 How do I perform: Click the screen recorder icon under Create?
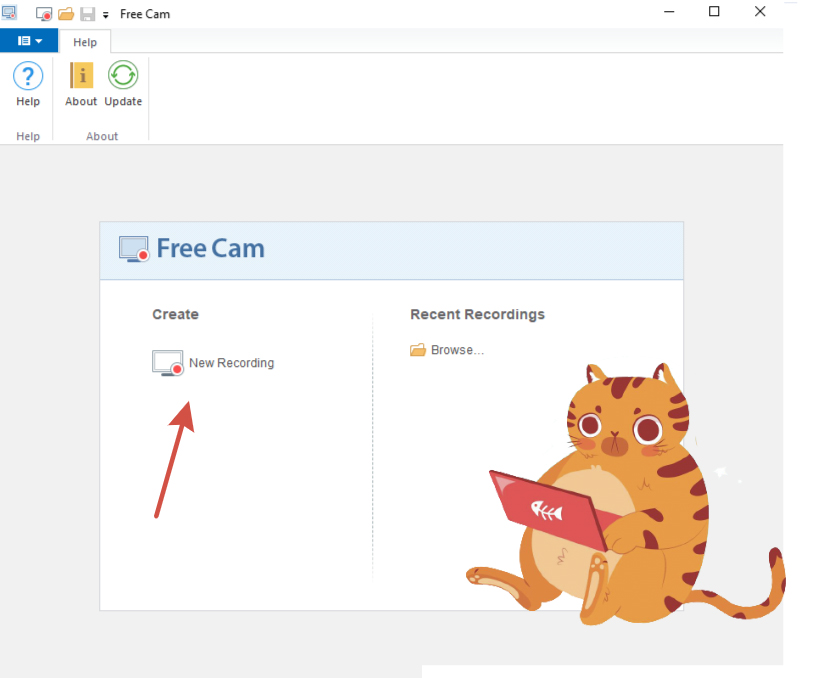167,363
